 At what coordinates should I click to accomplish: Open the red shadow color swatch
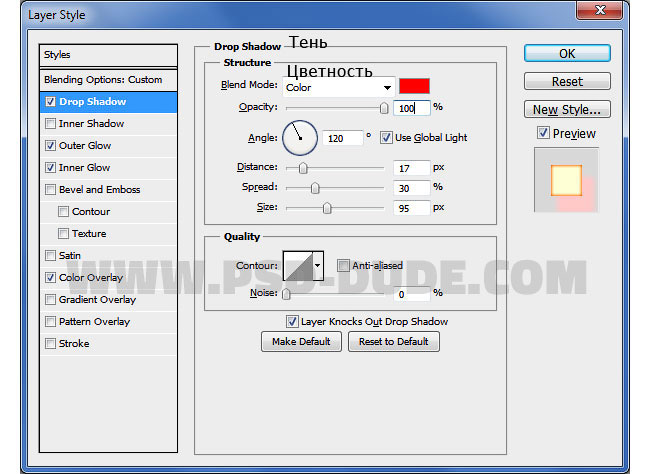tap(414, 86)
